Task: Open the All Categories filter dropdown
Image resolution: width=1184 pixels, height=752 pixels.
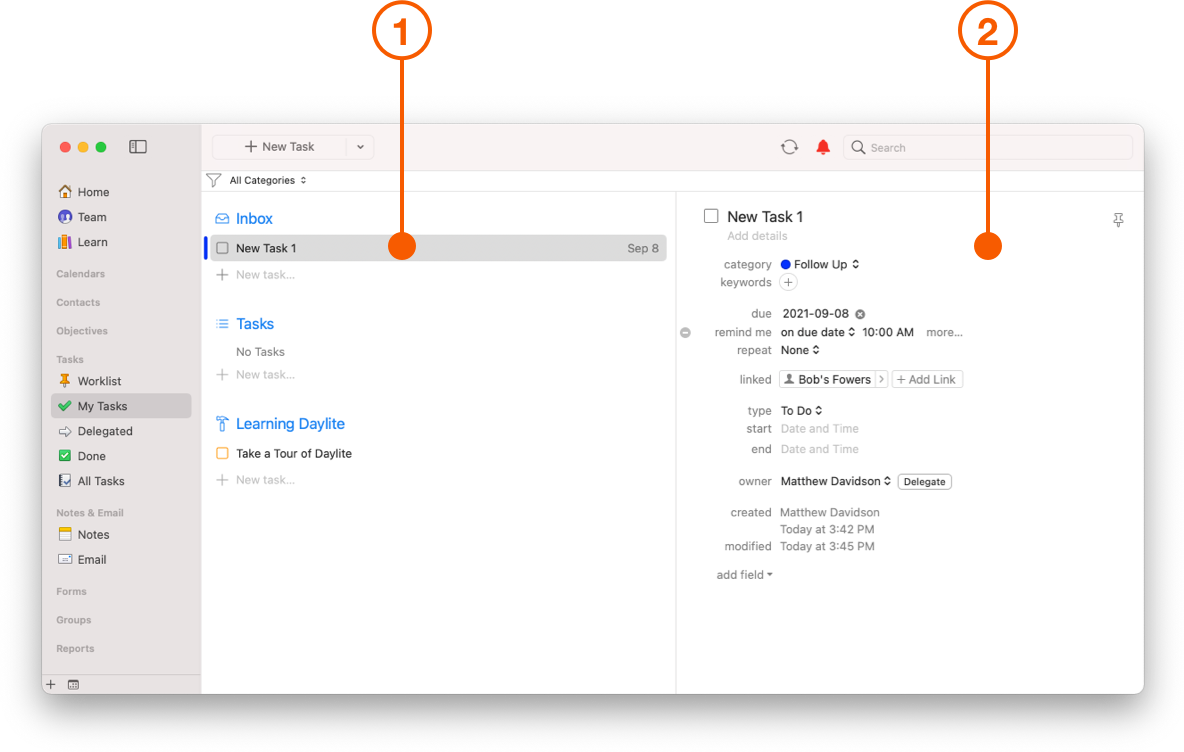Action: 257,180
